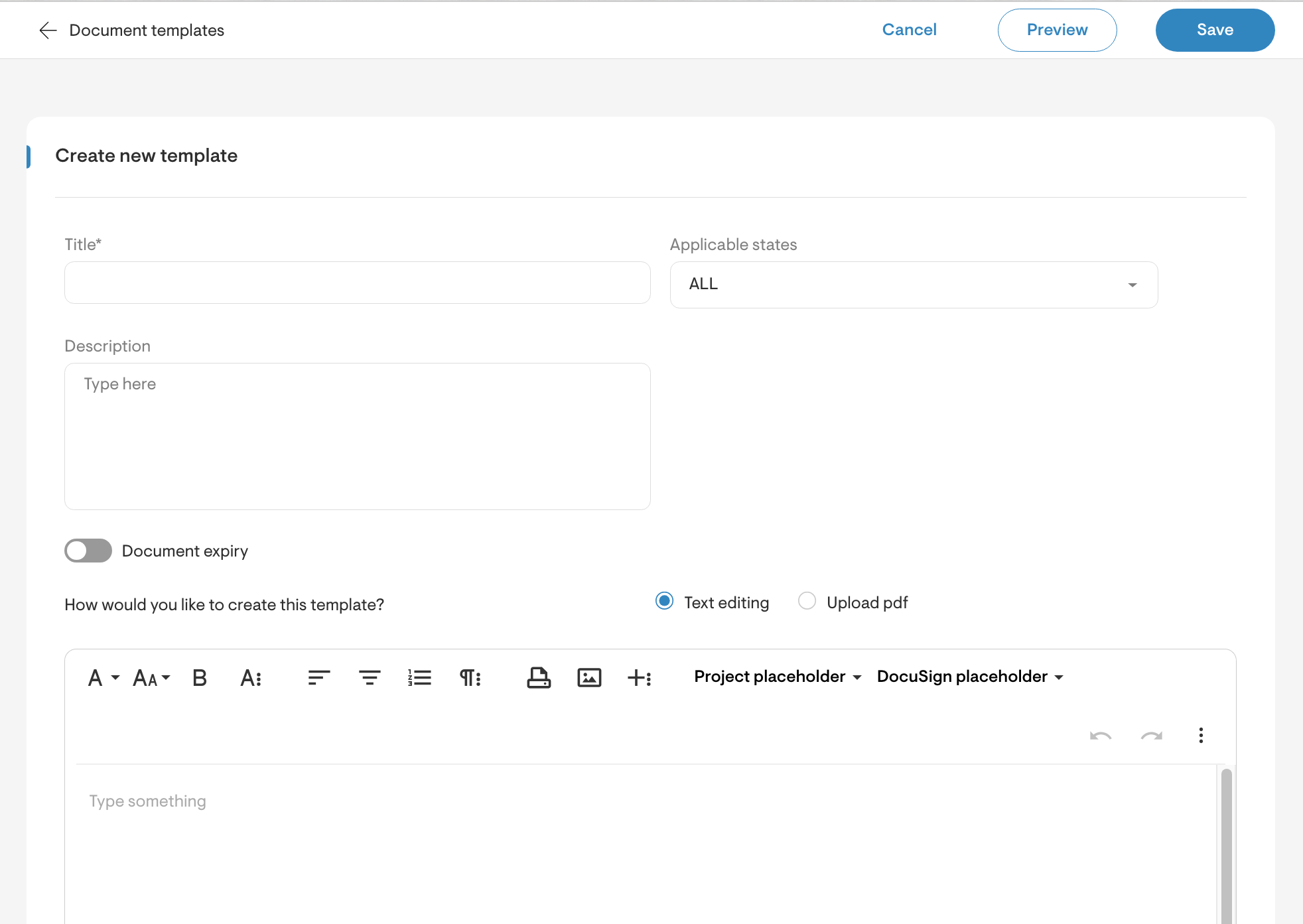Redo the last edit

(x=1152, y=736)
